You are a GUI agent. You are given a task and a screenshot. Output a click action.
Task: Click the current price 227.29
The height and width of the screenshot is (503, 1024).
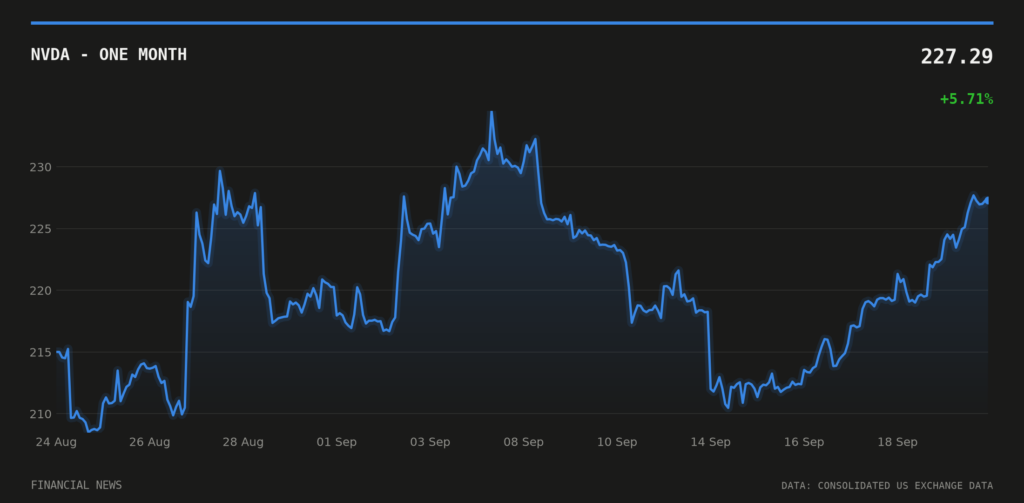(x=957, y=57)
